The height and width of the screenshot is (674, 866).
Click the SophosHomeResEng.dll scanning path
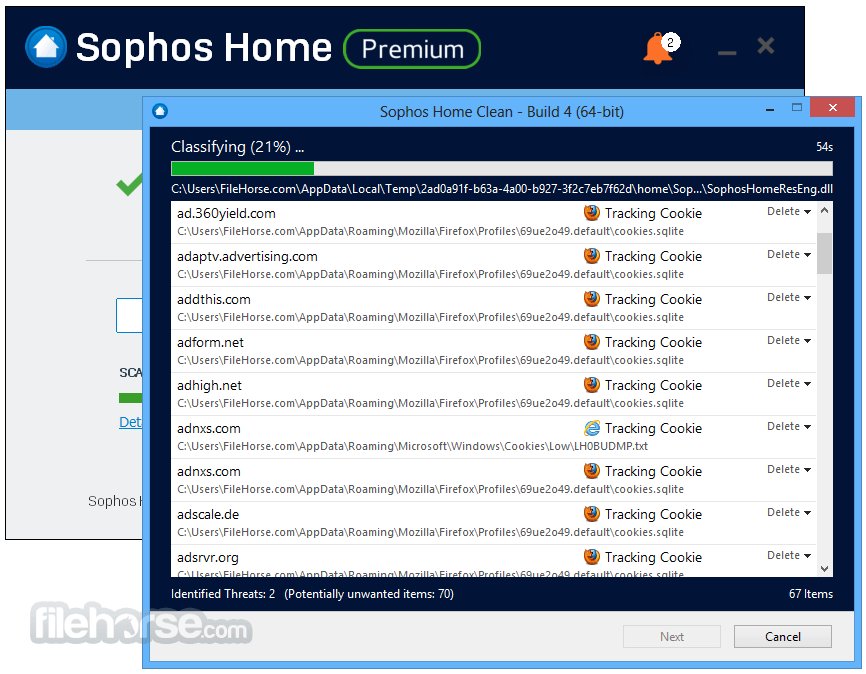(x=501, y=189)
